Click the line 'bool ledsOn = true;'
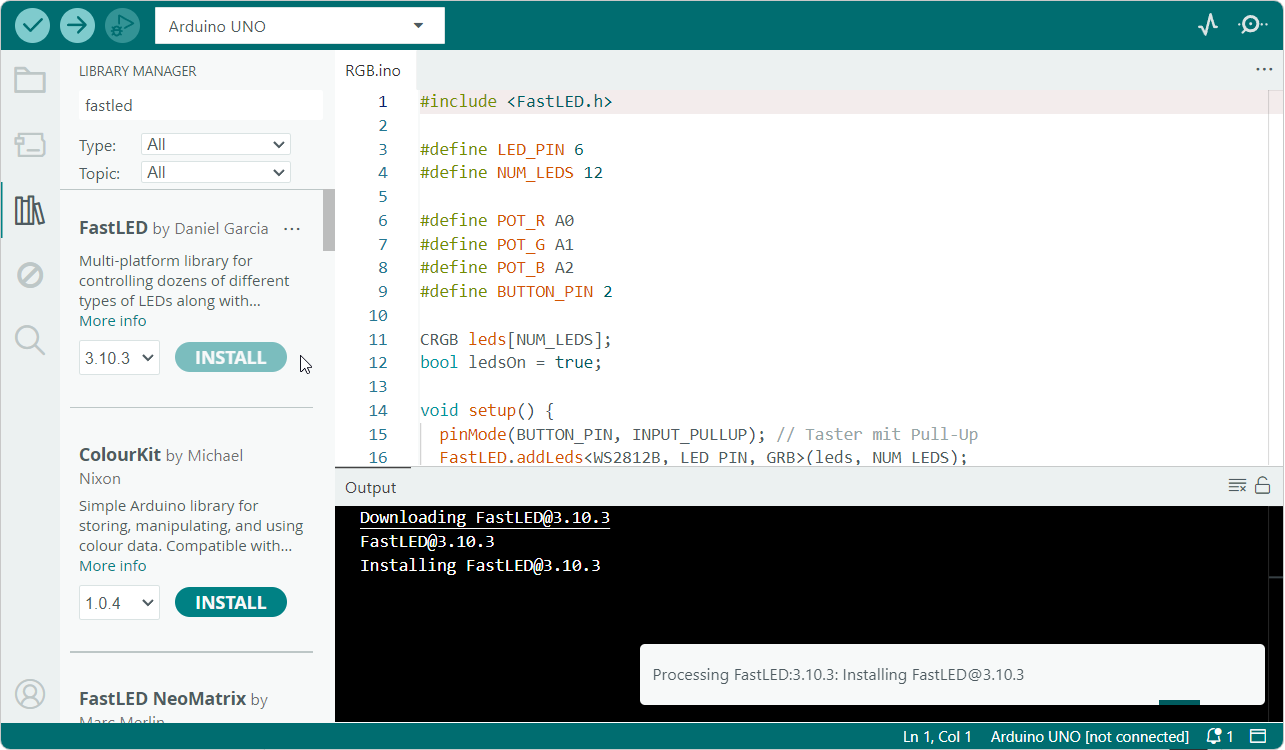The width and height of the screenshot is (1285, 750). [x=511, y=363]
